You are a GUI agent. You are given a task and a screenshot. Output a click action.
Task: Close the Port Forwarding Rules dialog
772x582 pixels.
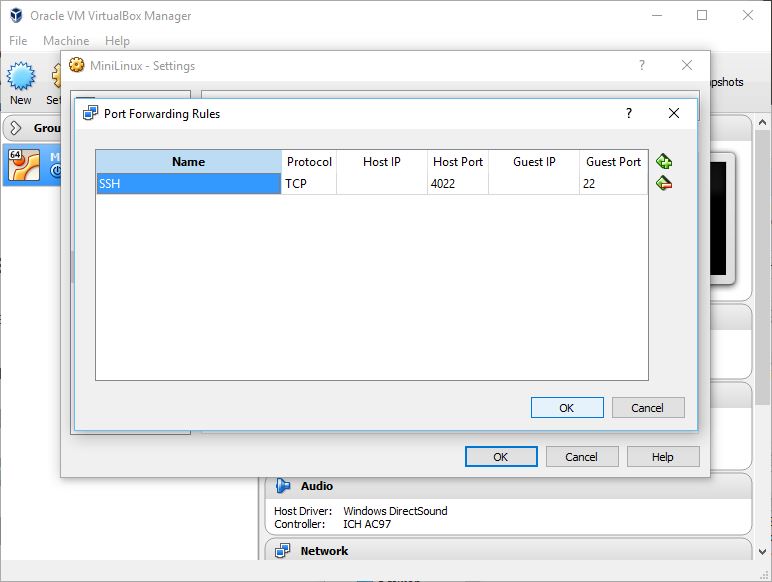pyautogui.click(x=674, y=113)
